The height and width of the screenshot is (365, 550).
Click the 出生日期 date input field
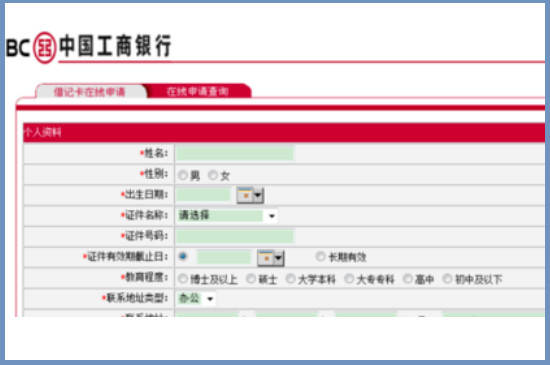click(203, 195)
